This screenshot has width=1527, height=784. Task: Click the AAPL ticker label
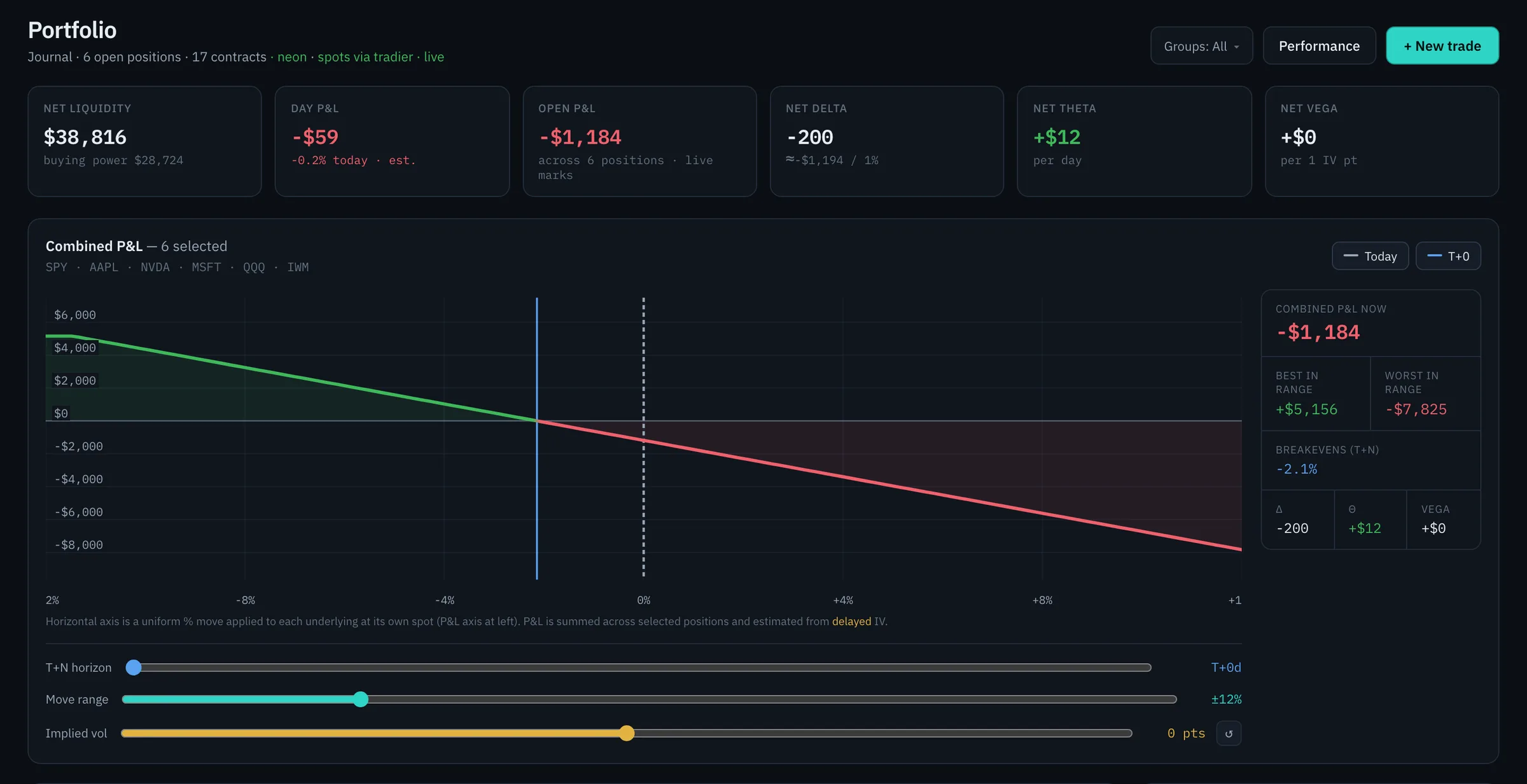[x=104, y=267]
